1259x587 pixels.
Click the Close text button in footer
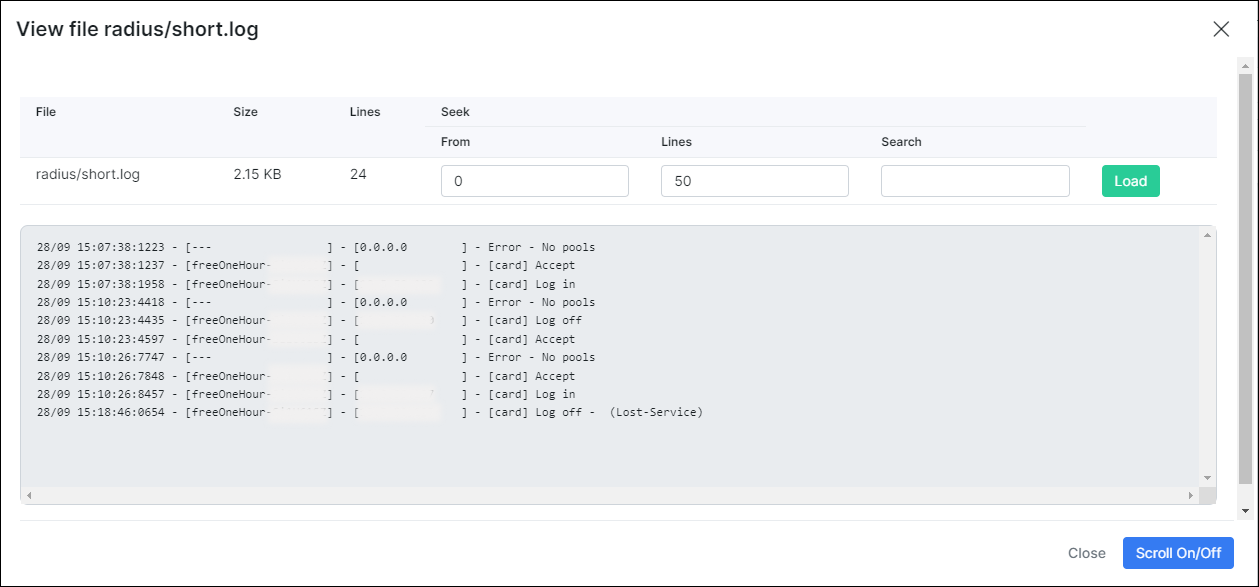click(1086, 553)
